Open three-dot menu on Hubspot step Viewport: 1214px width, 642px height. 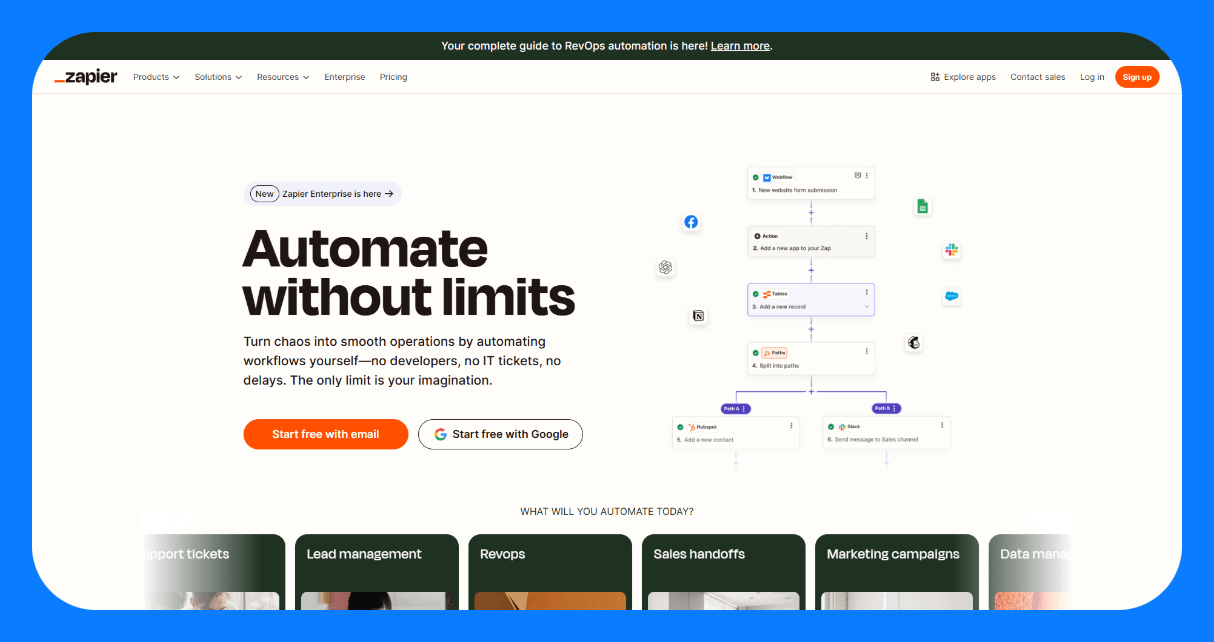(791, 425)
